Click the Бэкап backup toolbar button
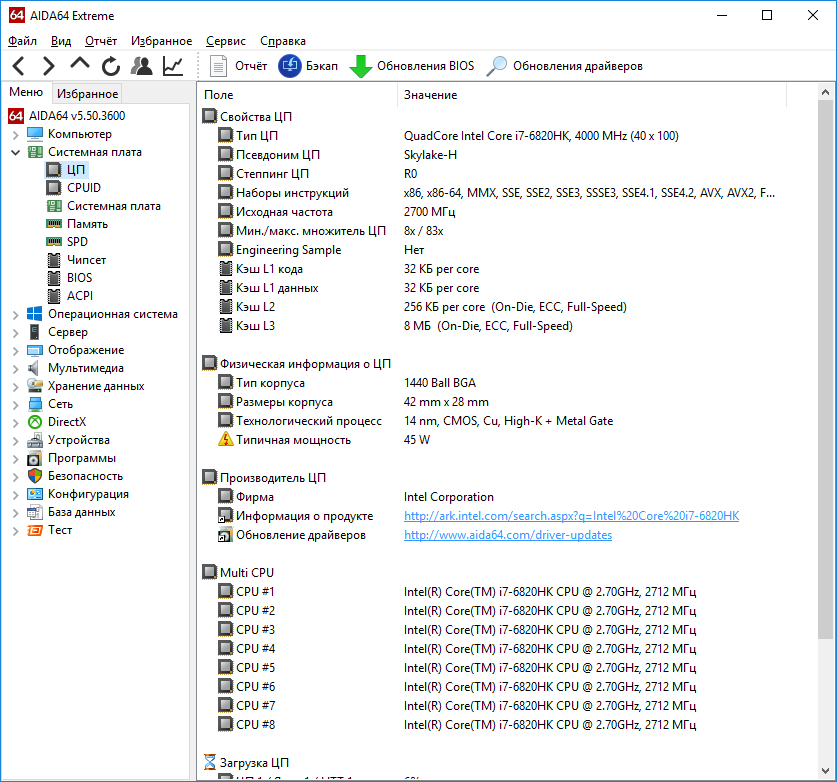The height and width of the screenshot is (782, 837). pyautogui.click(x=308, y=66)
